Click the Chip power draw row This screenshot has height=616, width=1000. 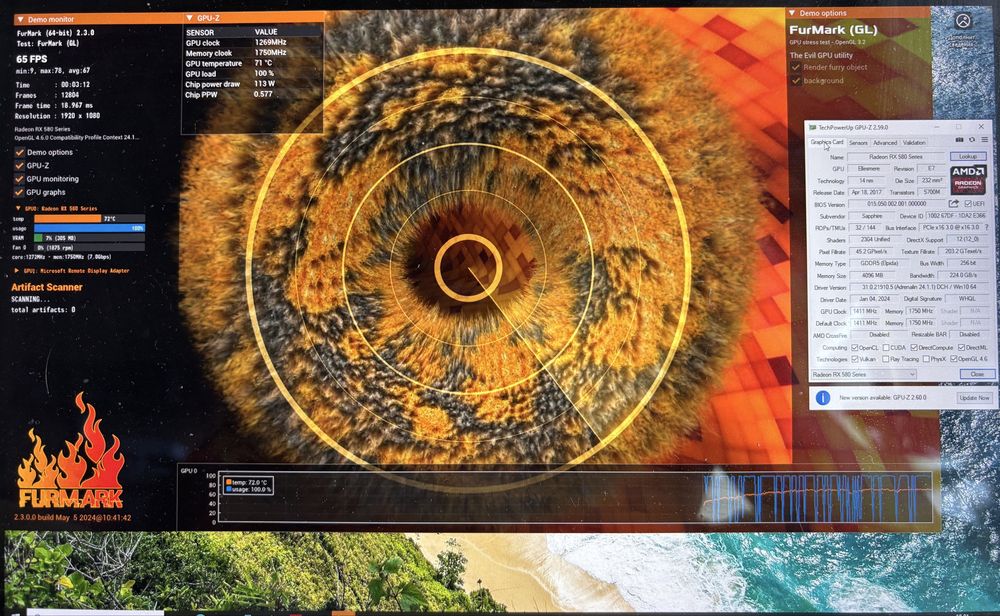253,84
